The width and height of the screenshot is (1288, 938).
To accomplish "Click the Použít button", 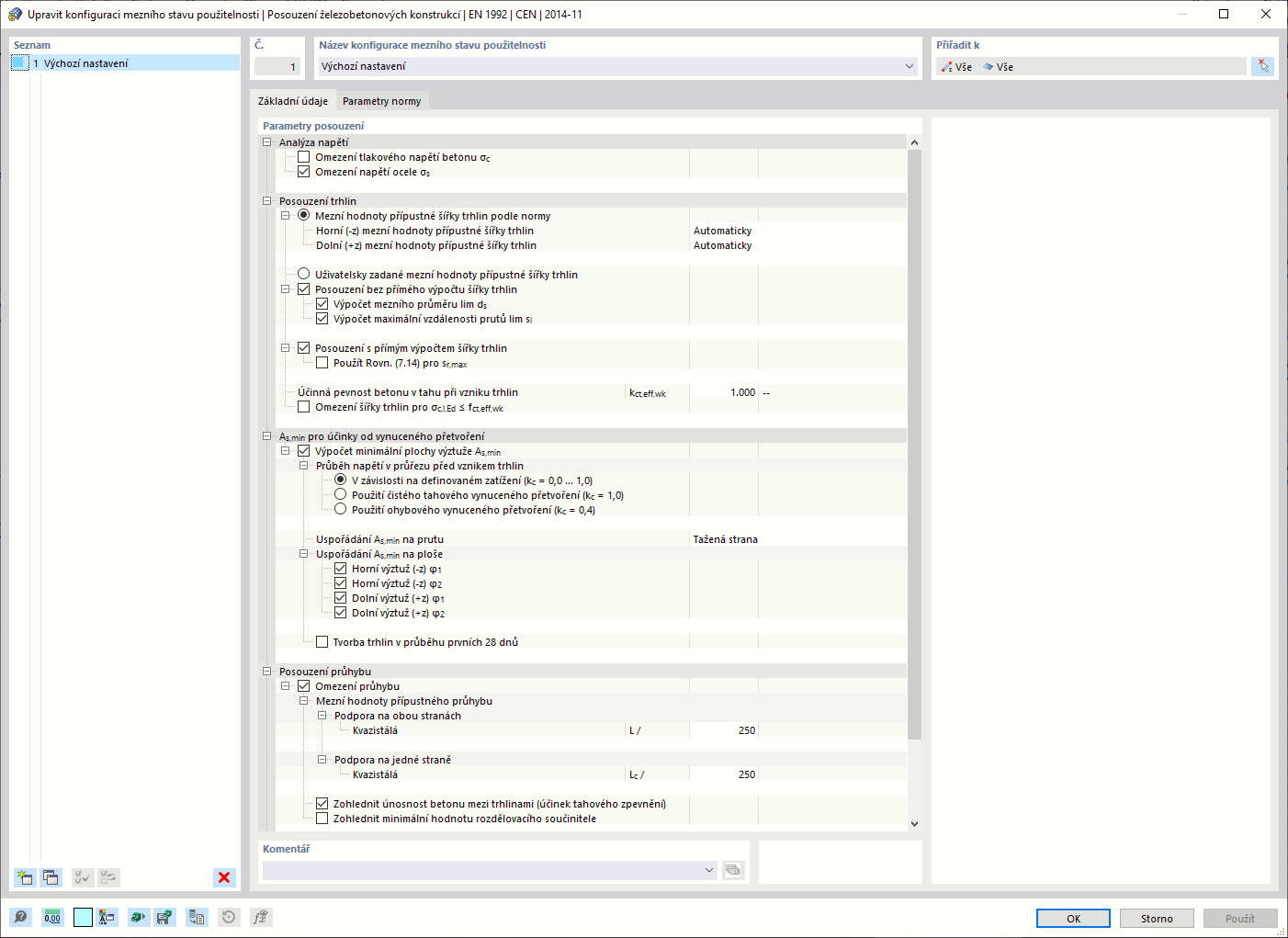I will tap(1240, 918).
